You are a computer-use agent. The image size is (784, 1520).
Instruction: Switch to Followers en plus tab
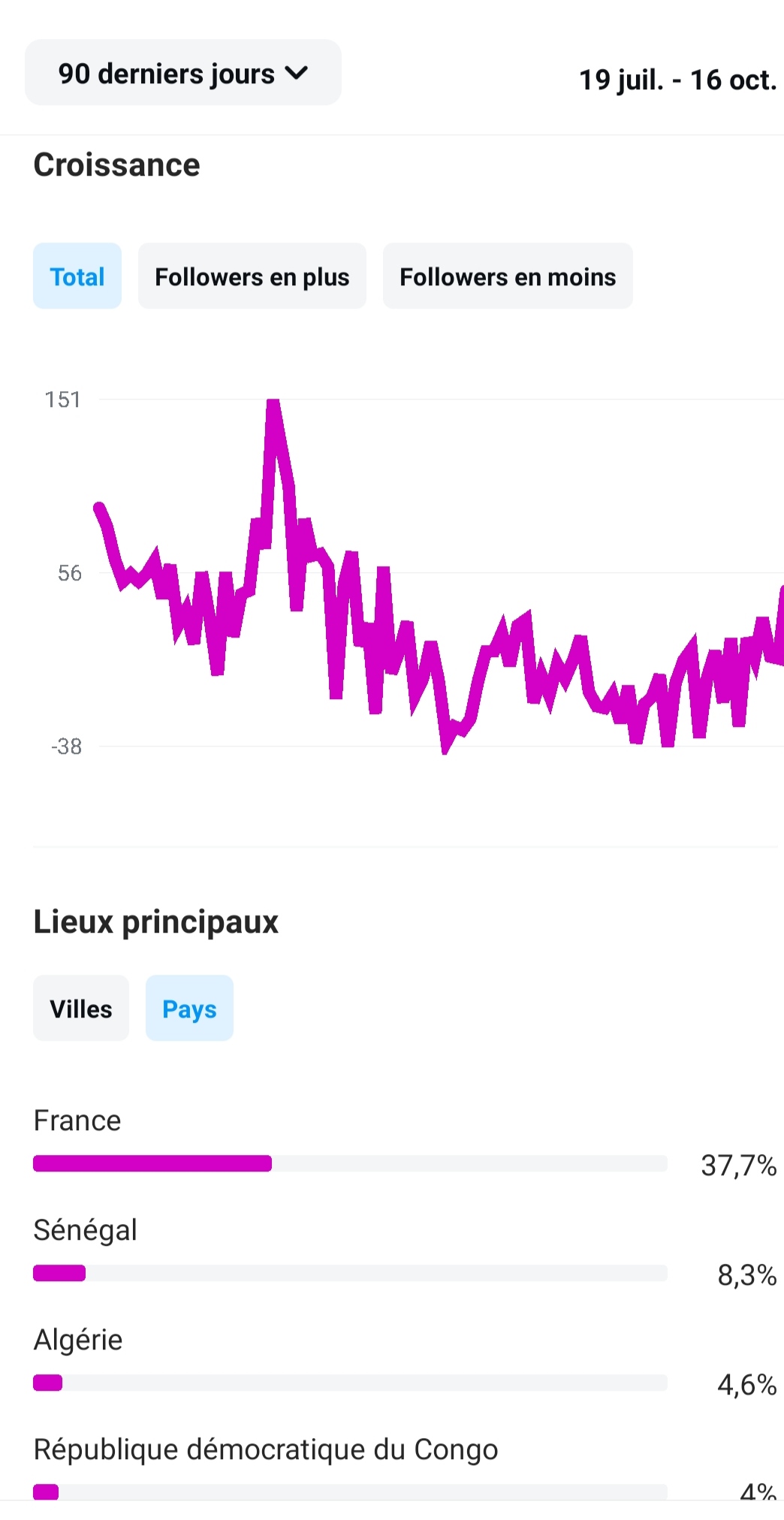[252, 276]
